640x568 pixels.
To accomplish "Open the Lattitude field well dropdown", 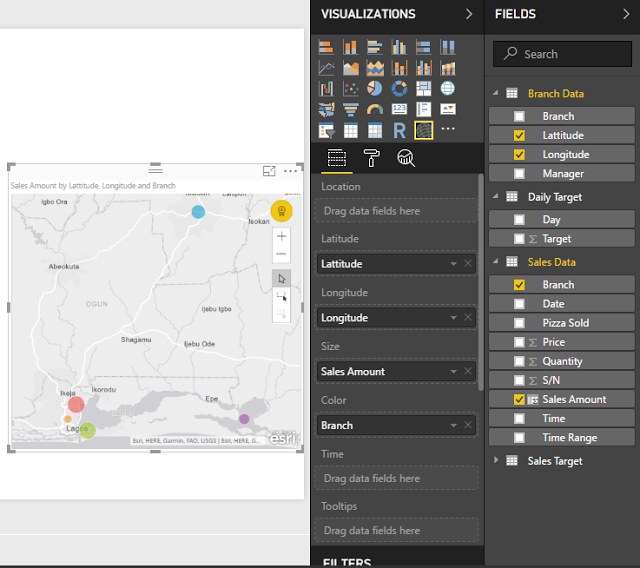I will point(453,264).
